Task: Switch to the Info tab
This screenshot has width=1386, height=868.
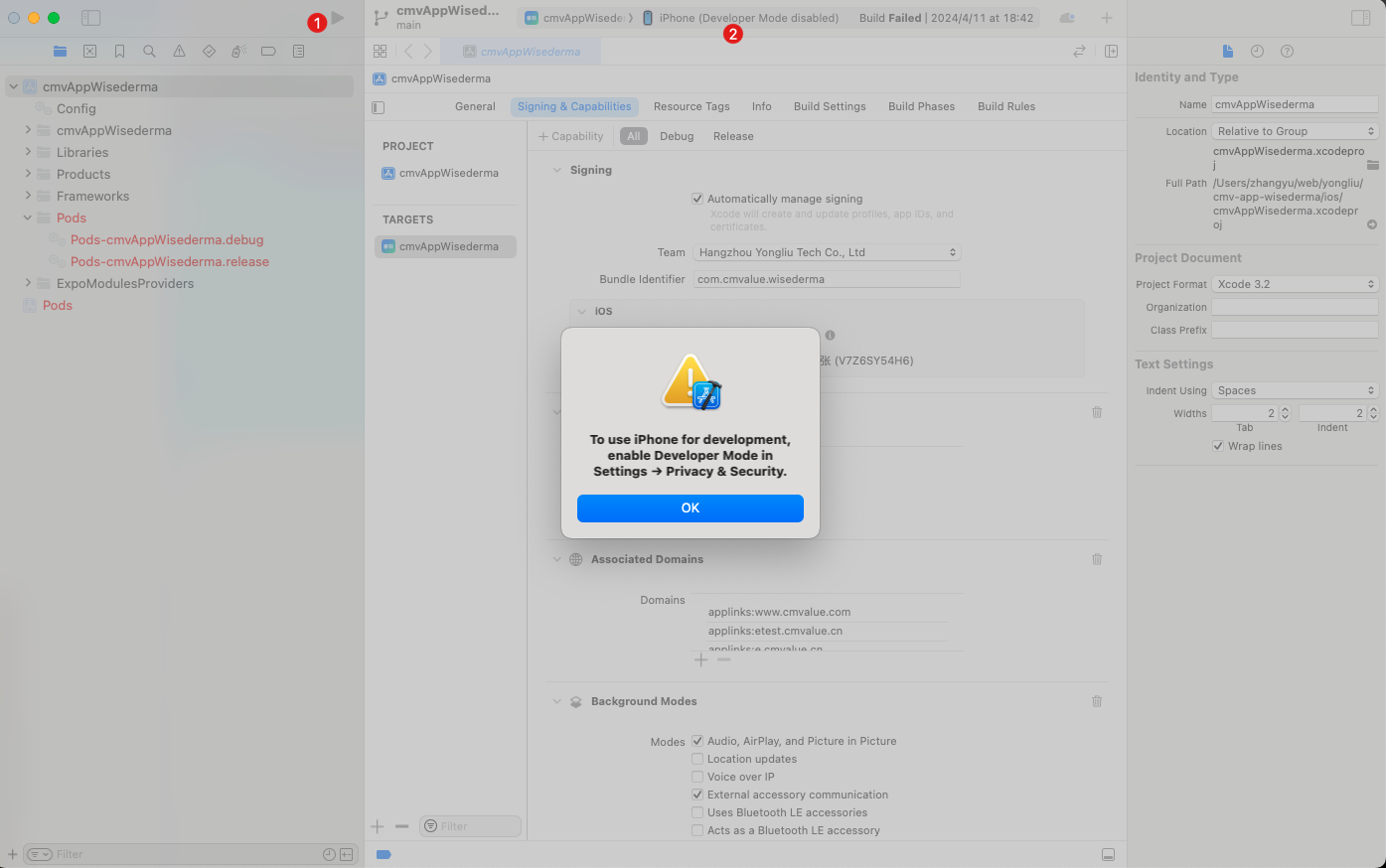Action: point(762,106)
